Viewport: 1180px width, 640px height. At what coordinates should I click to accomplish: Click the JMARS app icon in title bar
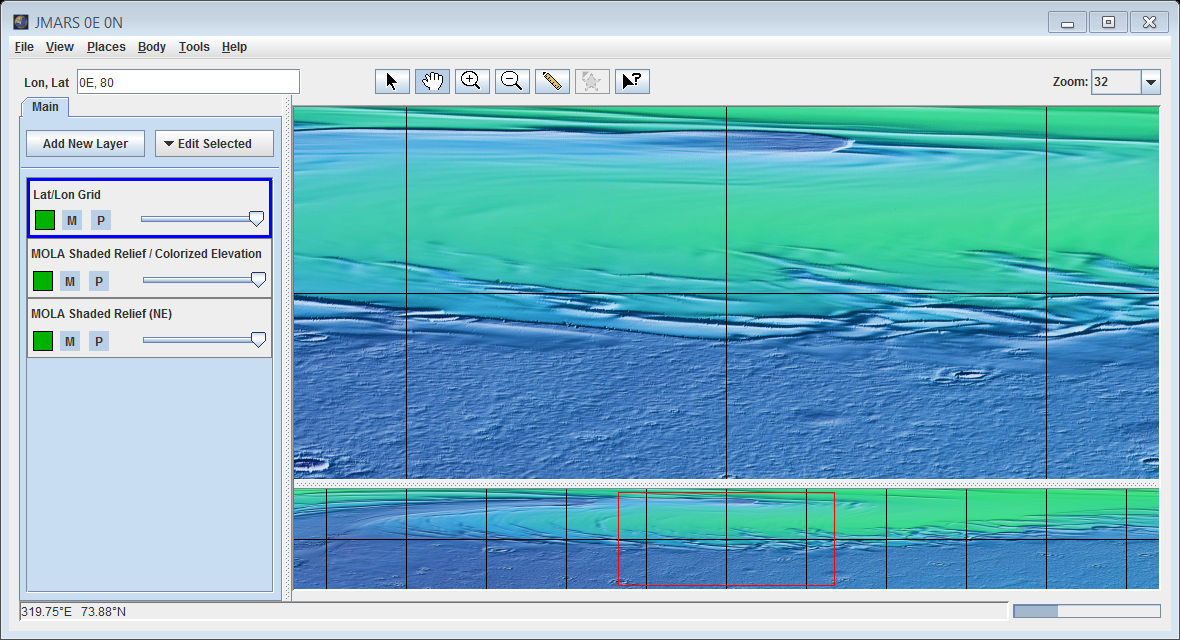pos(21,22)
